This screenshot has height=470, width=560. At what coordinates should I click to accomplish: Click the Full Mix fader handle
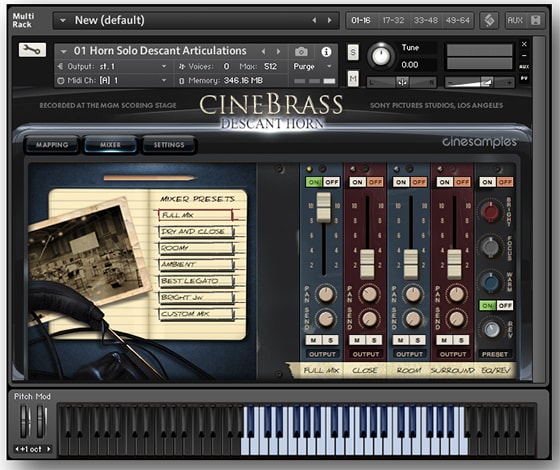pyautogui.click(x=324, y=207)
